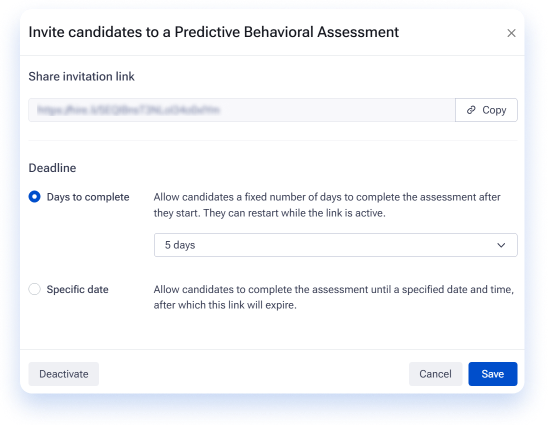The image size is (549, 425).
Task: Click the 'Share invitation link' heading
Action: point(81,76)
